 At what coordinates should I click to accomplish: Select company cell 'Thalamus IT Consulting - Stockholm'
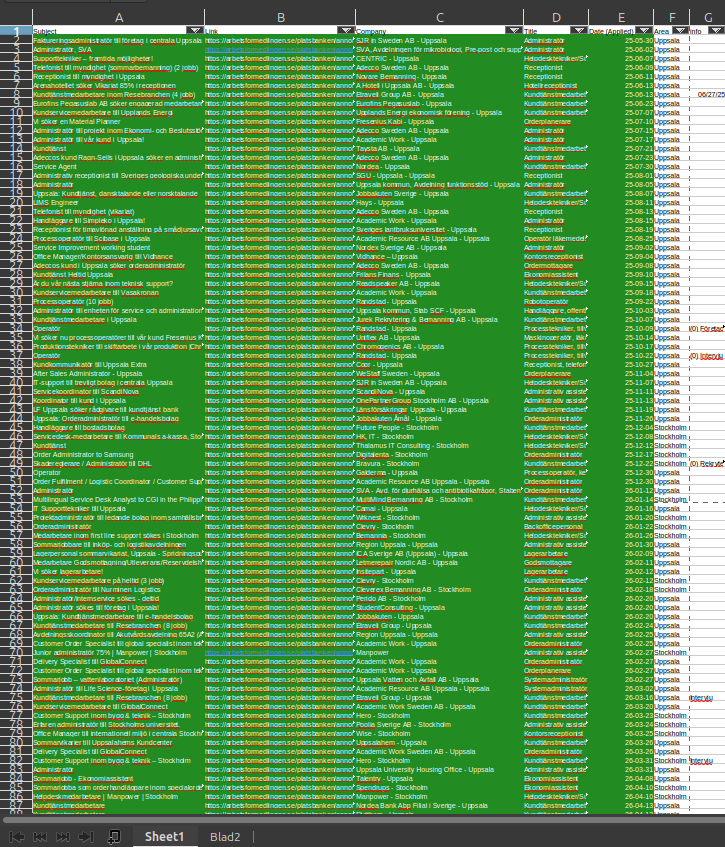[439, 446]
